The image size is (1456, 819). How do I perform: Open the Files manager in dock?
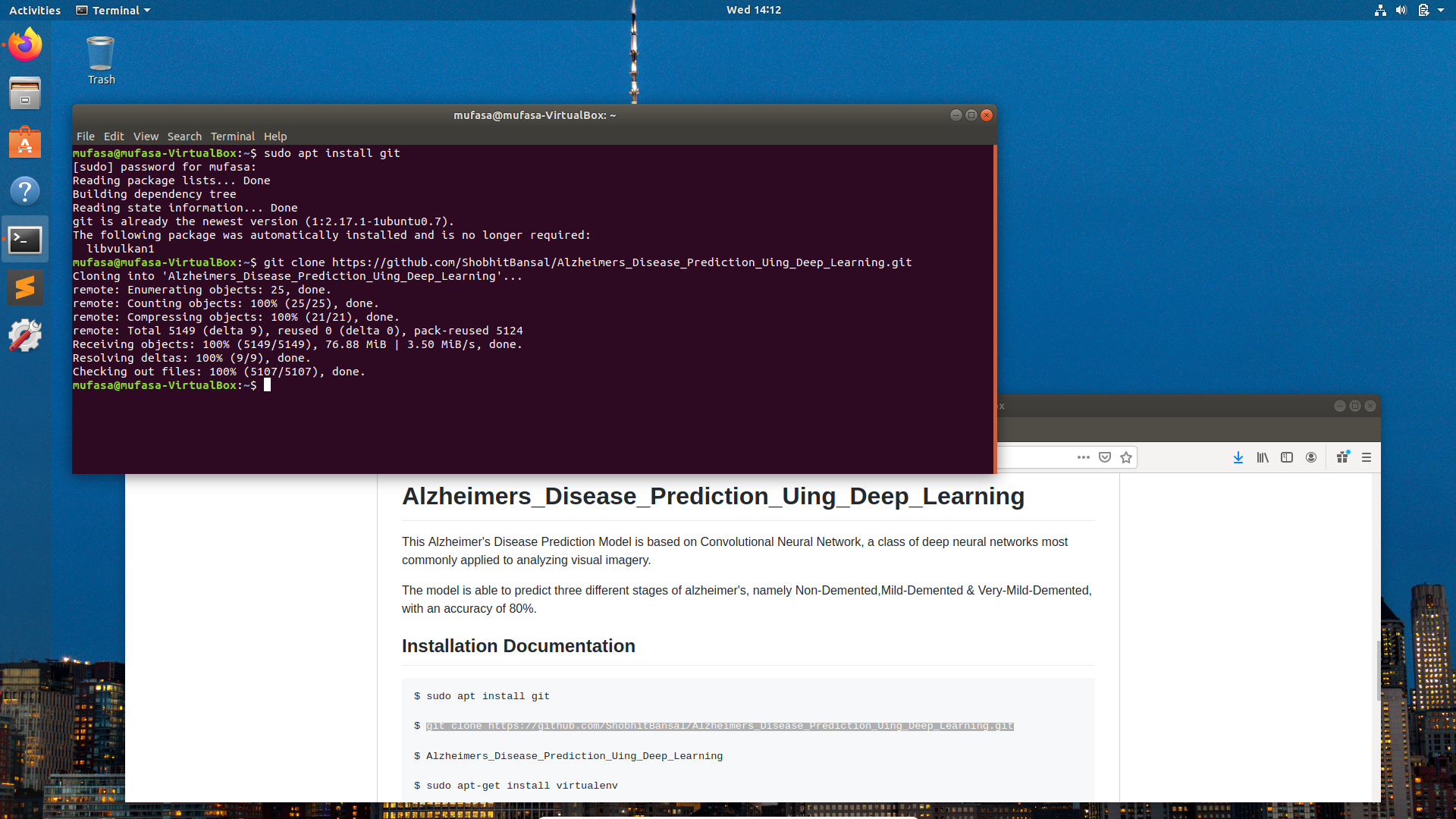[25, 94]
